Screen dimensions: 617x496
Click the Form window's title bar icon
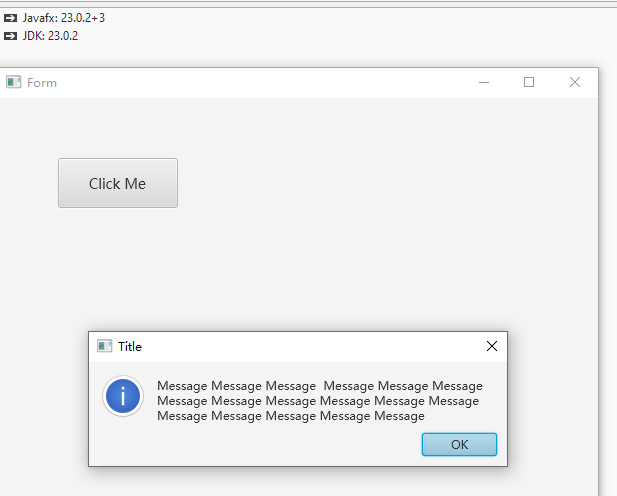pyautogui.click(x=13, y=82)
